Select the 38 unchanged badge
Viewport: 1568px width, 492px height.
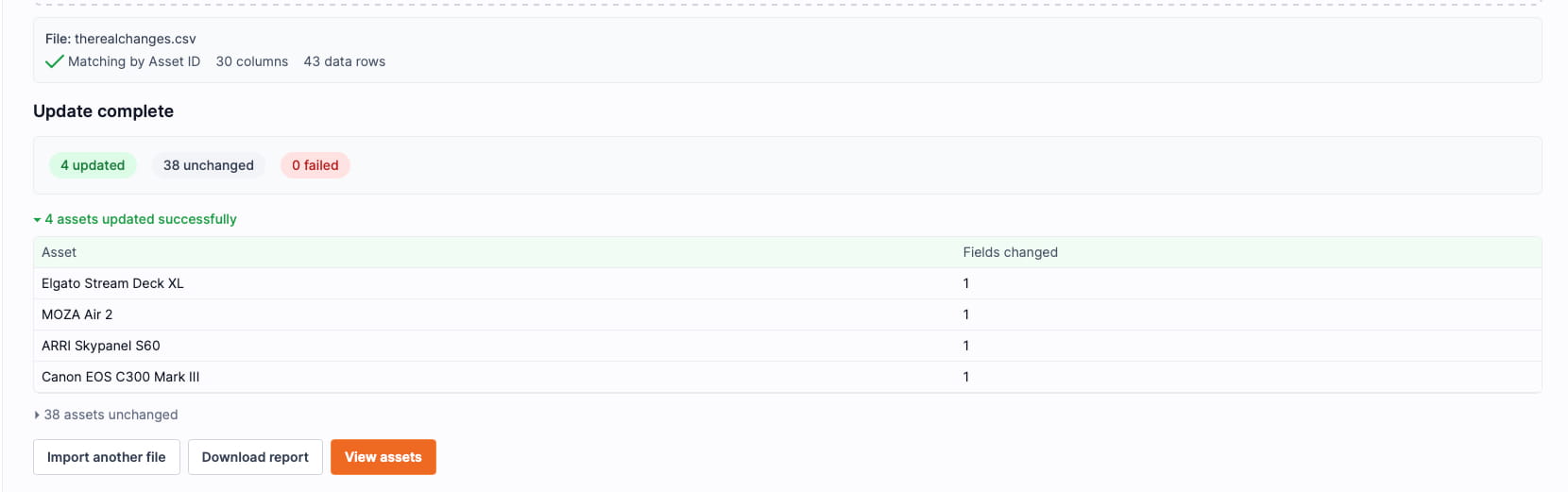(209, 165)
